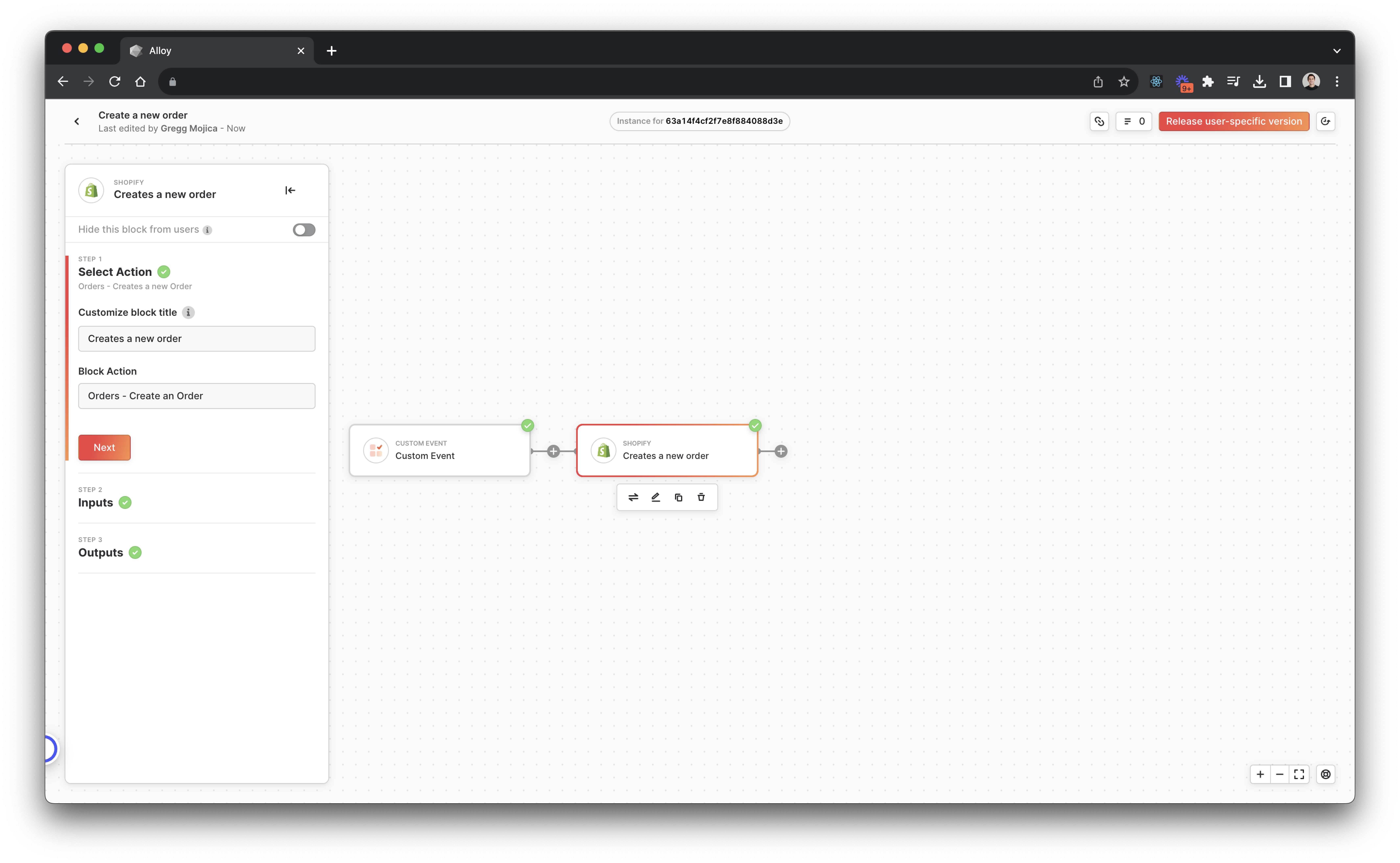1400x863 pixels.
Task: Duplicate the Shopify block with copy icon
Action: (x=678, y=497)
